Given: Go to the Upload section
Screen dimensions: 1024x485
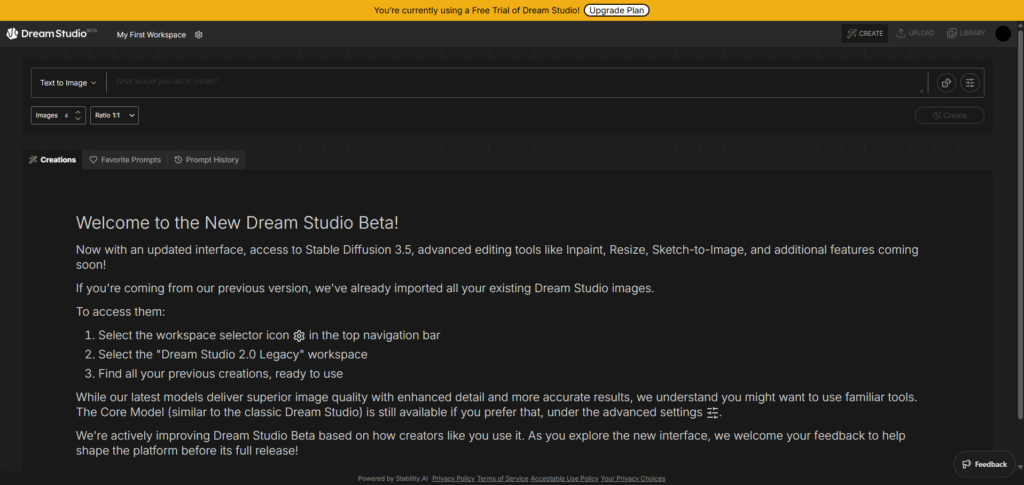Looking at the screenshot, I should point(915,34).
